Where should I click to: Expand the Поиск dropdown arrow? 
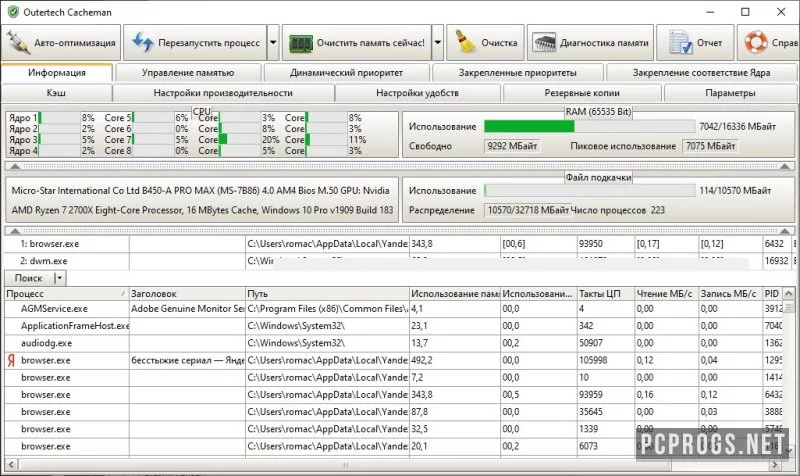click(60, 278)
